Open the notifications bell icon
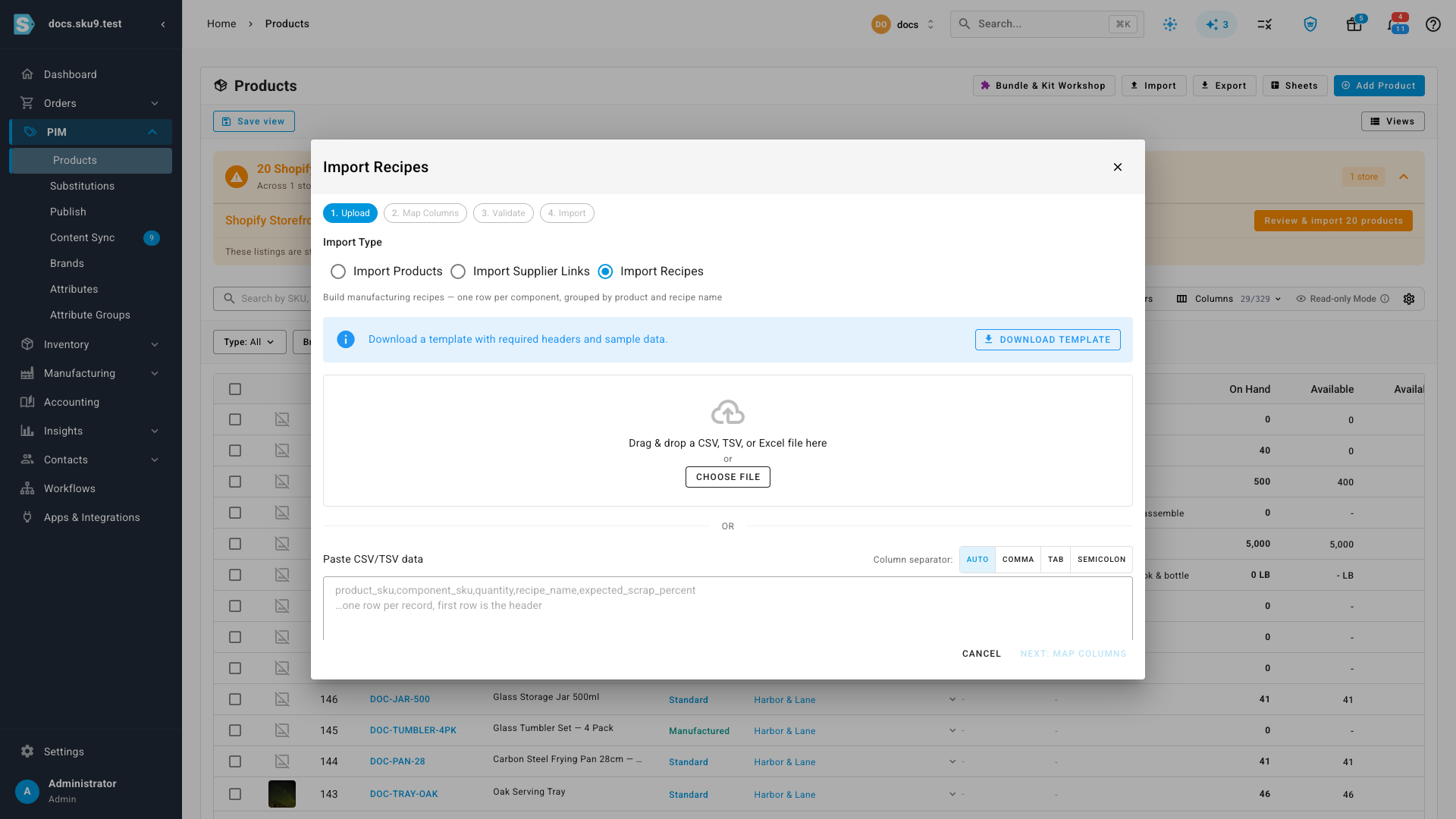Image resolution: width=1456 pixels, height=819 pixels. pos(1394,24)
